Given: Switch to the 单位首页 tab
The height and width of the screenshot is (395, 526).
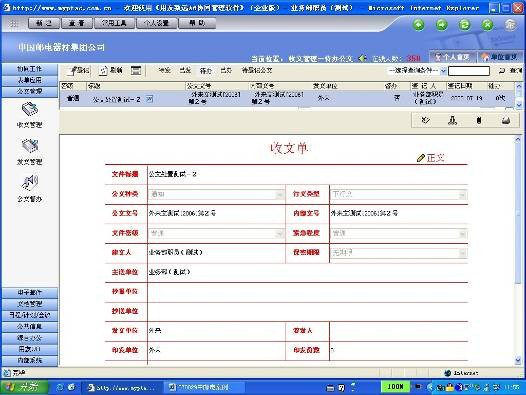Looking at the screenshot, I should (499, 57).
